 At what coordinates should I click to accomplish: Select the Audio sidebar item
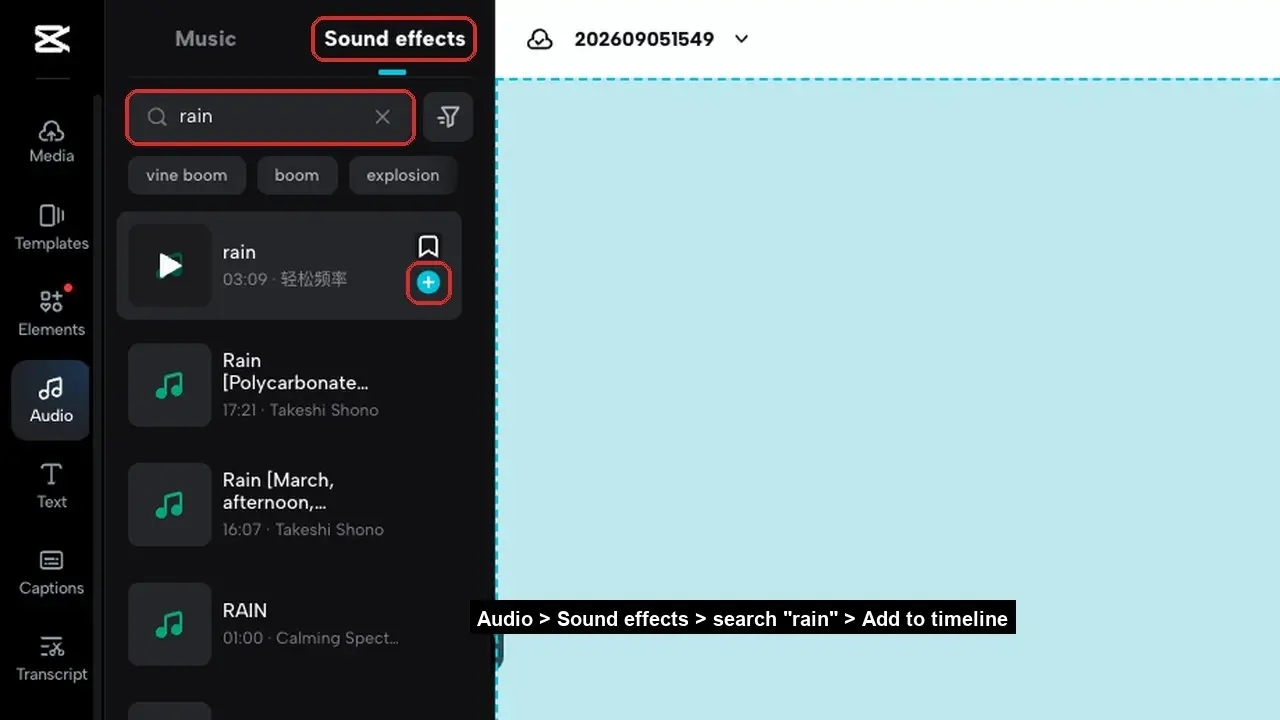click(51, 400)
